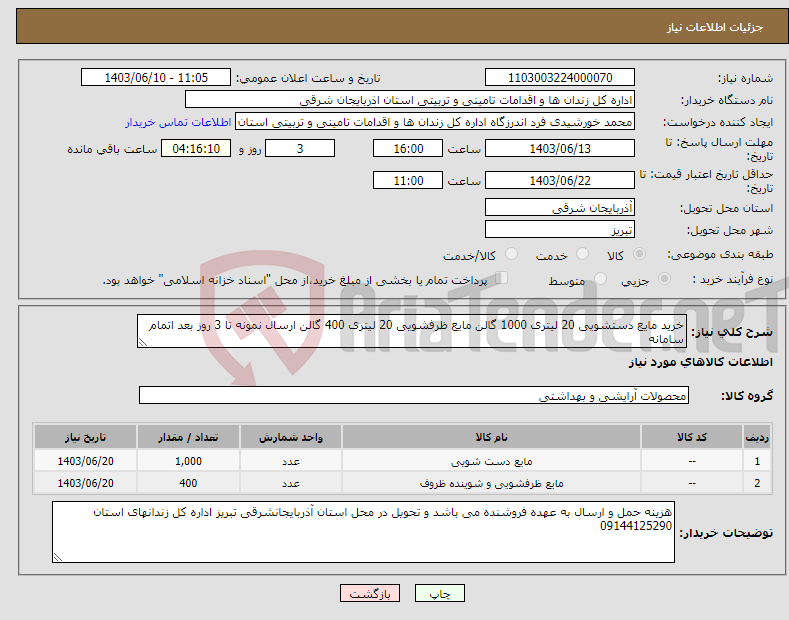
Task: Click the گروه کالا field محصولات آرایشی و بهداشتی
Action: coord(414,396)
